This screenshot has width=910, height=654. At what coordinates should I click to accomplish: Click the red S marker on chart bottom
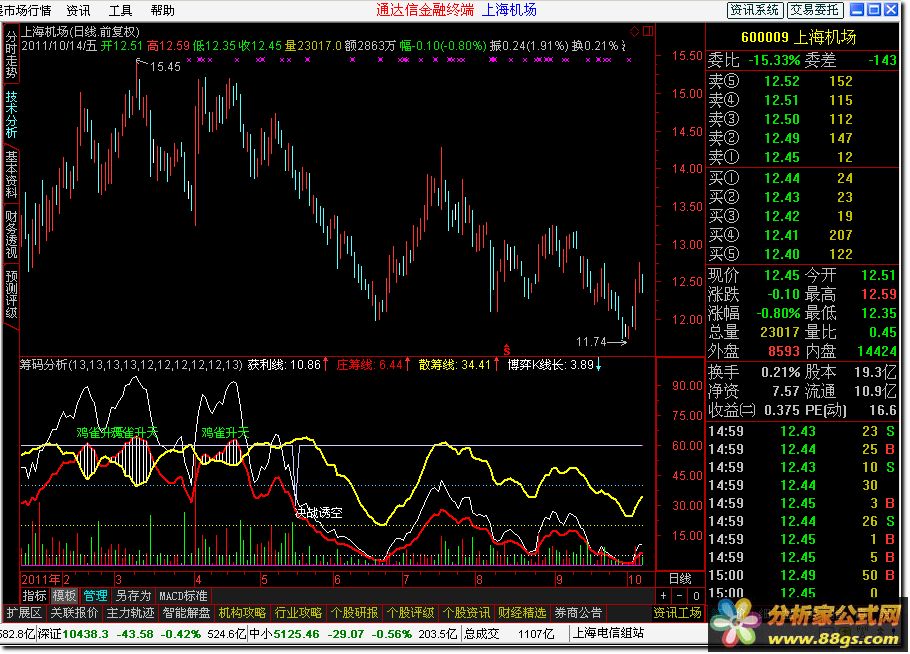[x=507, y=350]
